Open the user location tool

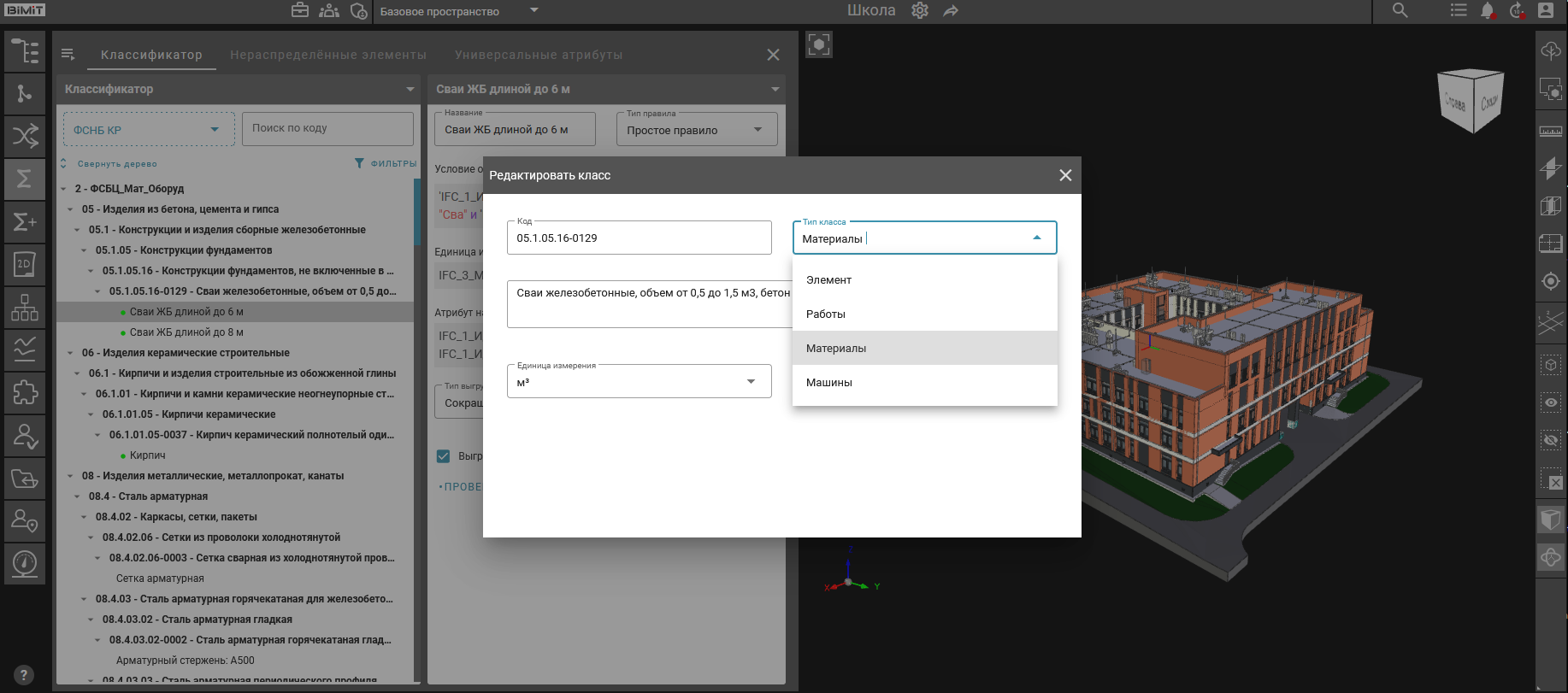coord(25,521)
